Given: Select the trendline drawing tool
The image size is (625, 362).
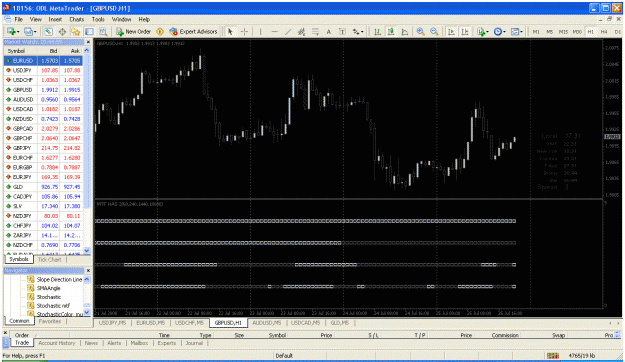Looking at the screenshot, I should 288,31.
